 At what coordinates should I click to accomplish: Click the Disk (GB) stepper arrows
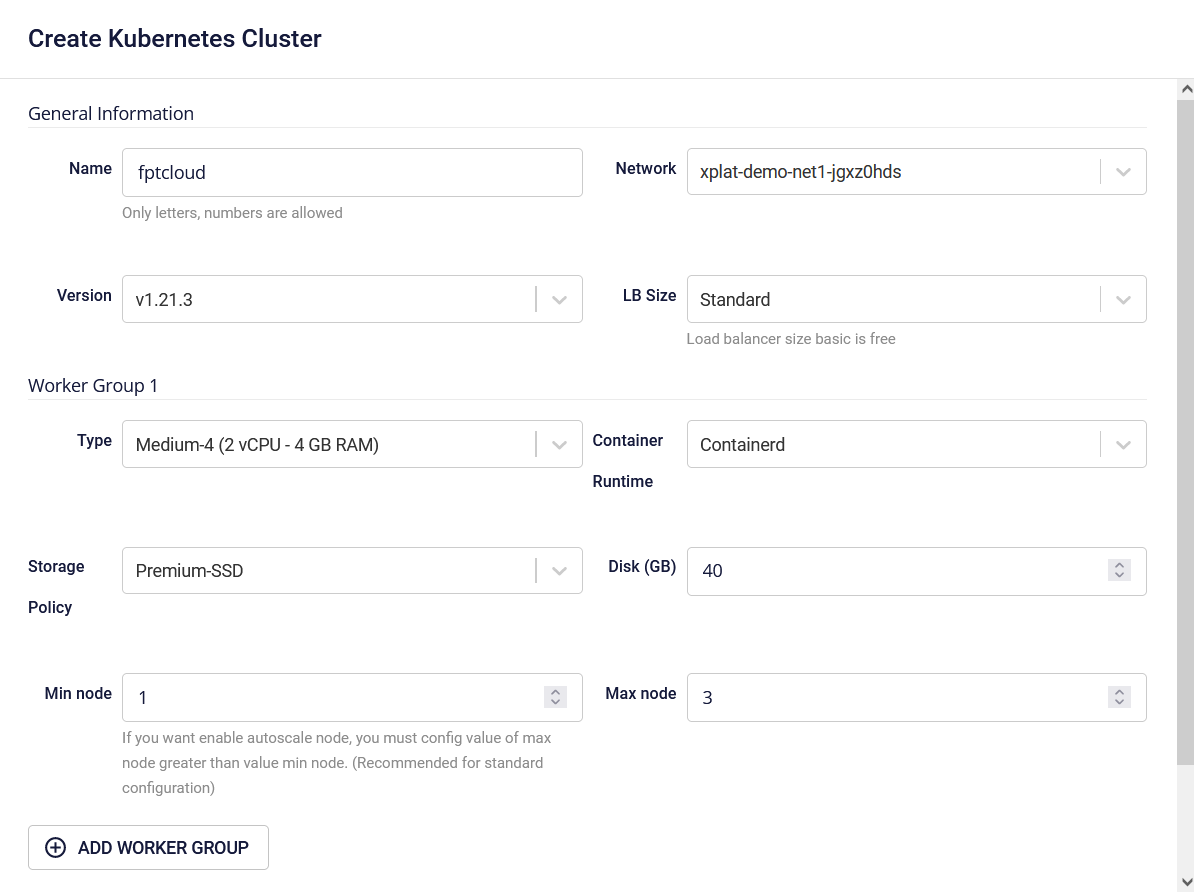[1119, 570]
